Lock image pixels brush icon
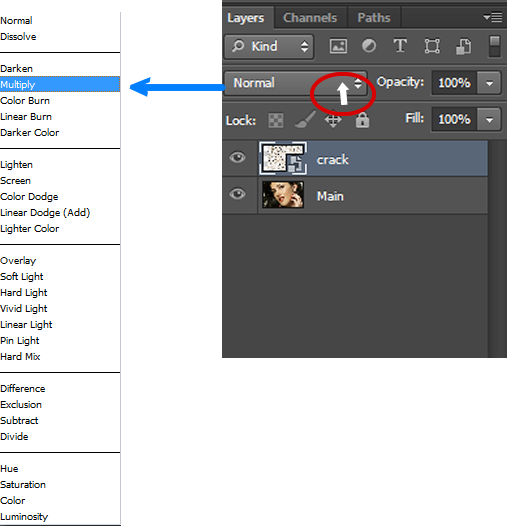 point(305,119)
